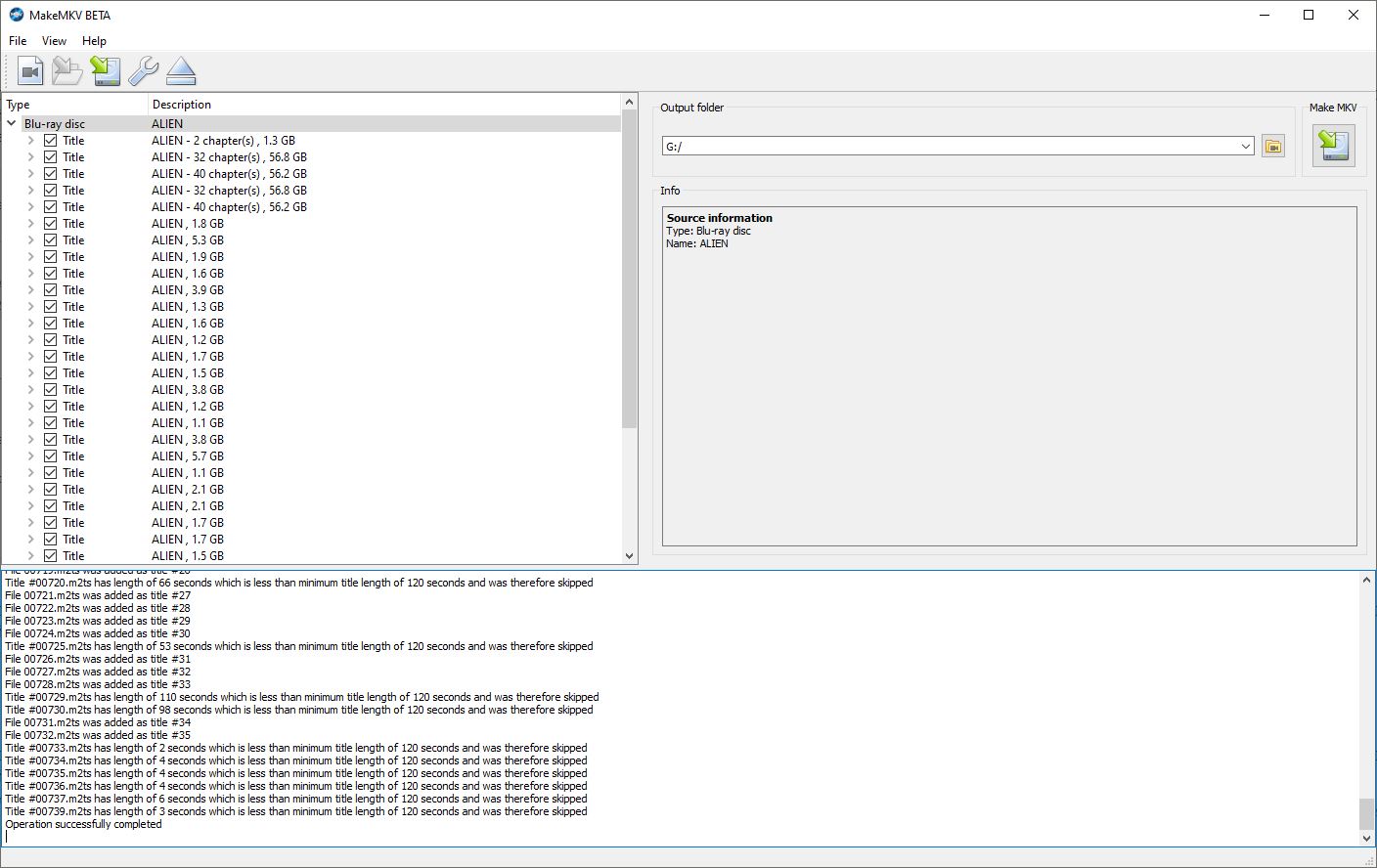
Task: Click log line 'File 00726.m2ts was added as title #31'
Action: [98, 660]
